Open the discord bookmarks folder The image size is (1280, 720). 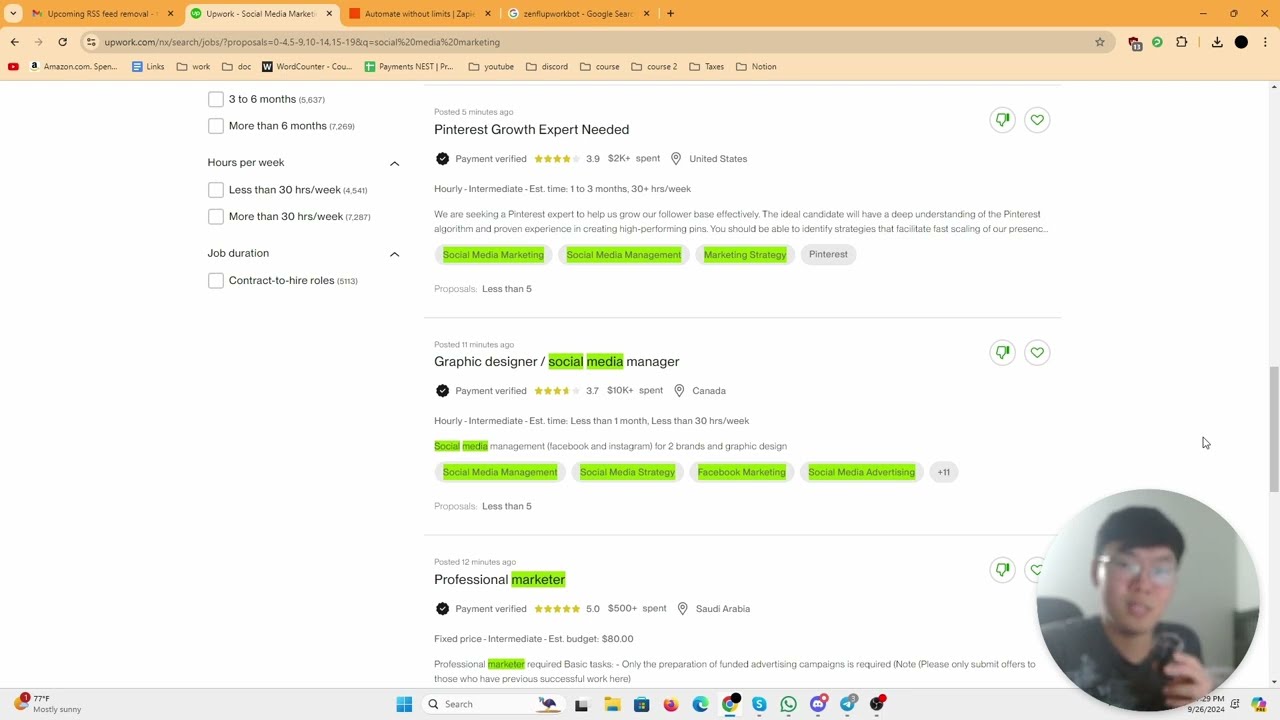547,67
